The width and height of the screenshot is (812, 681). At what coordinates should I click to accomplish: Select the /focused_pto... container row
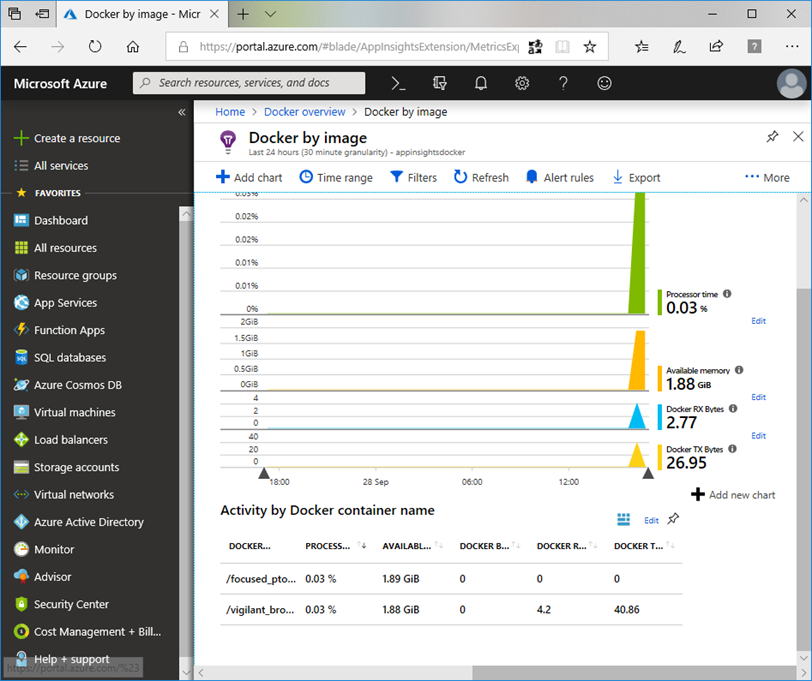coord(451,578)
